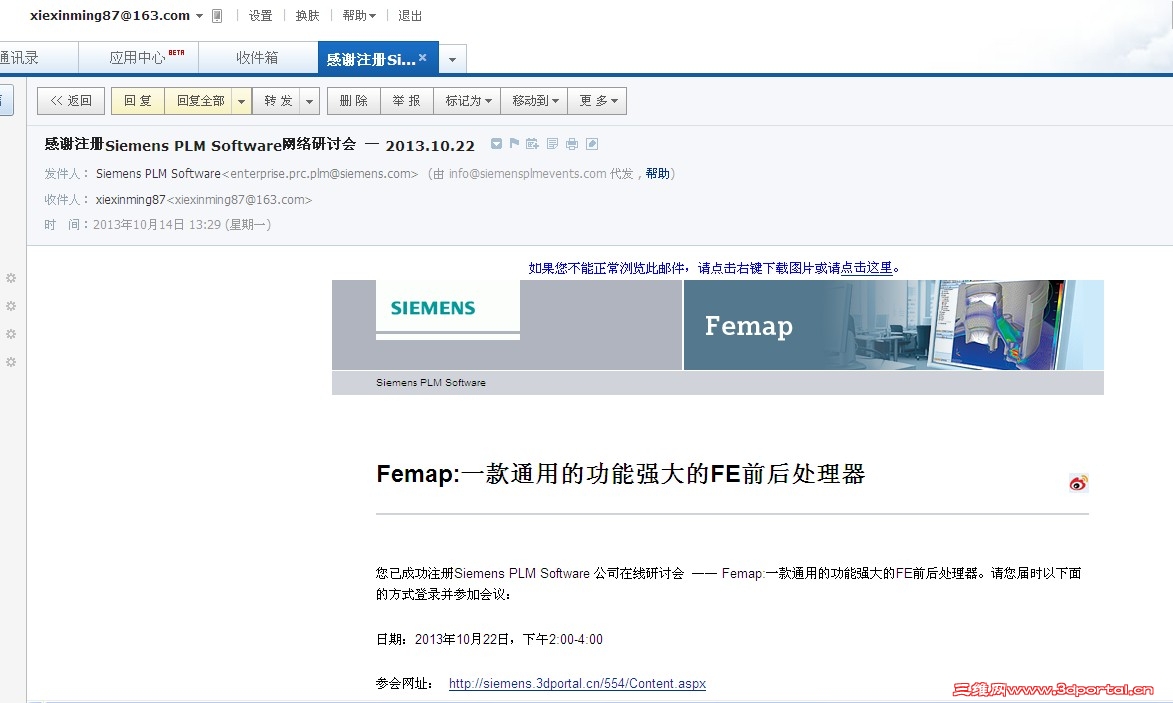Click the Weibo share icon
Viewport: 1173px width, 703px height.
point(1078,483)
